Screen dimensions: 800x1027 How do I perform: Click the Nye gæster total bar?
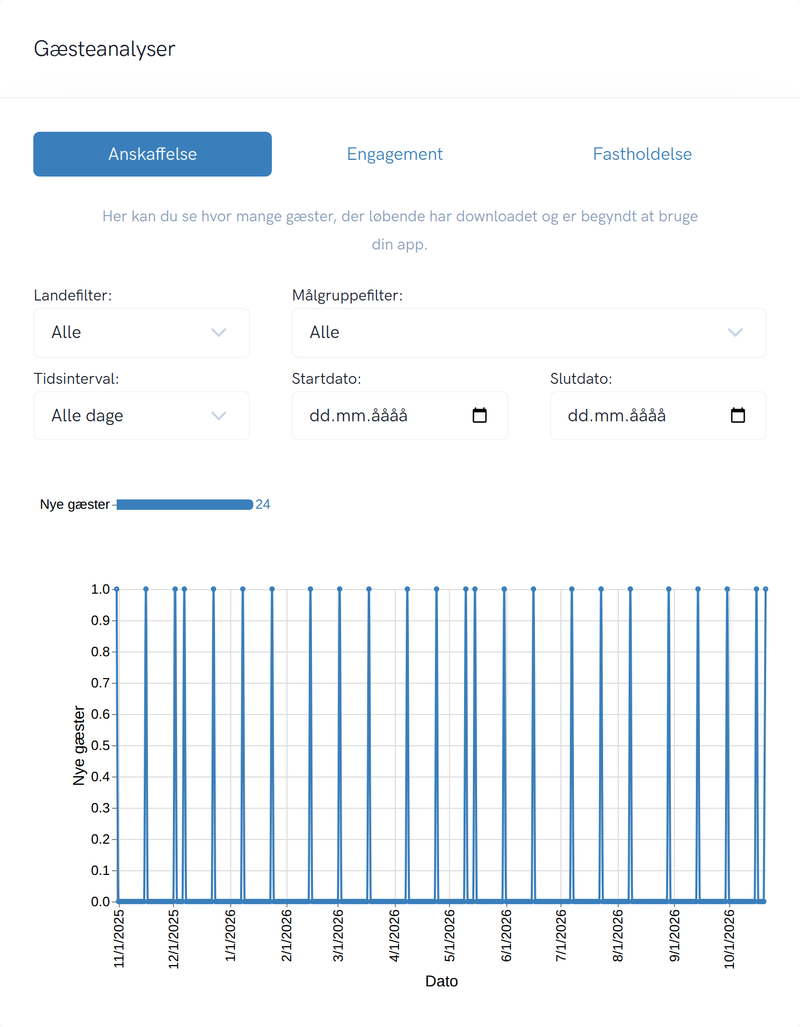click(185, 504)
